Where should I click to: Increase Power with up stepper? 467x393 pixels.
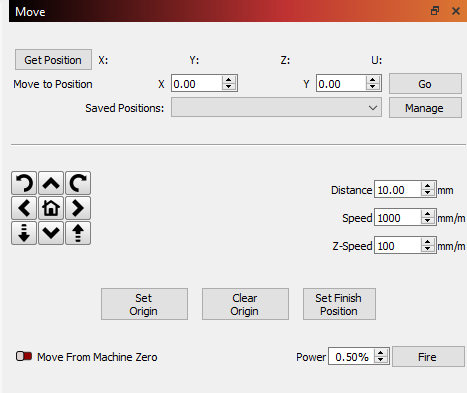coord(381,352)
